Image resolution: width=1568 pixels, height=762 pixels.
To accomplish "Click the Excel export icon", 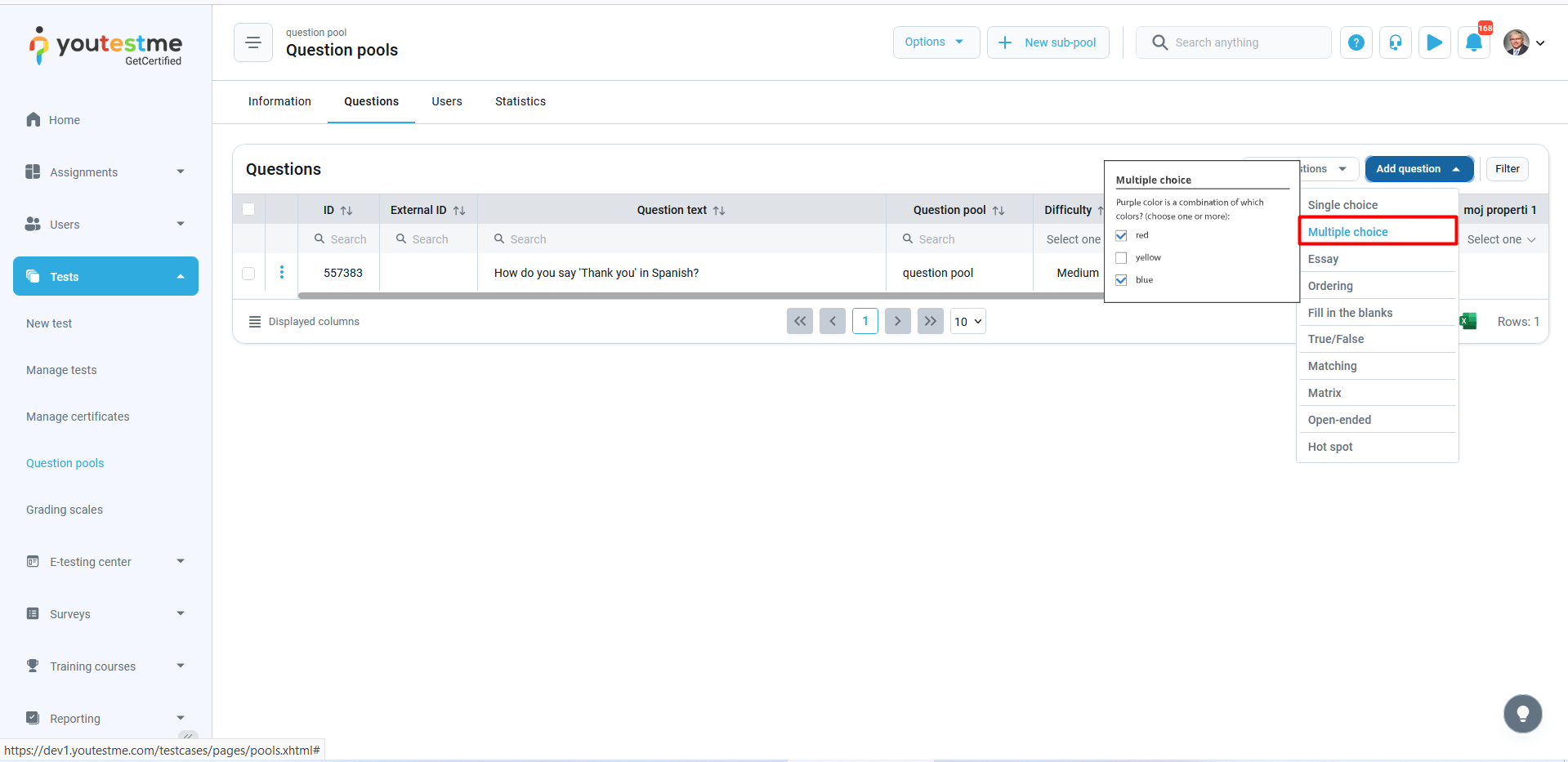I will 1467,321.
